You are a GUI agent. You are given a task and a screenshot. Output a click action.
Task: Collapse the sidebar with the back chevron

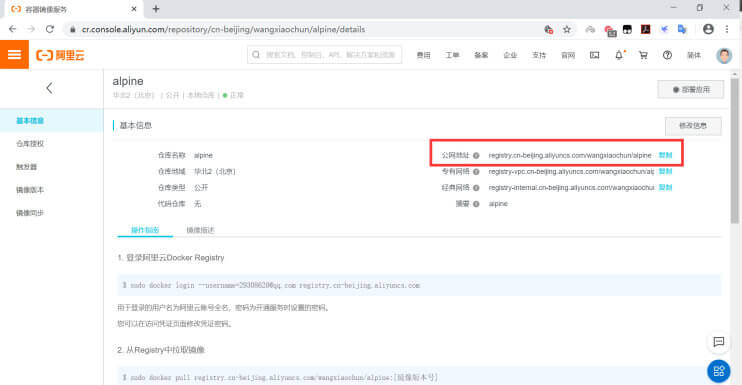point(49,88)
